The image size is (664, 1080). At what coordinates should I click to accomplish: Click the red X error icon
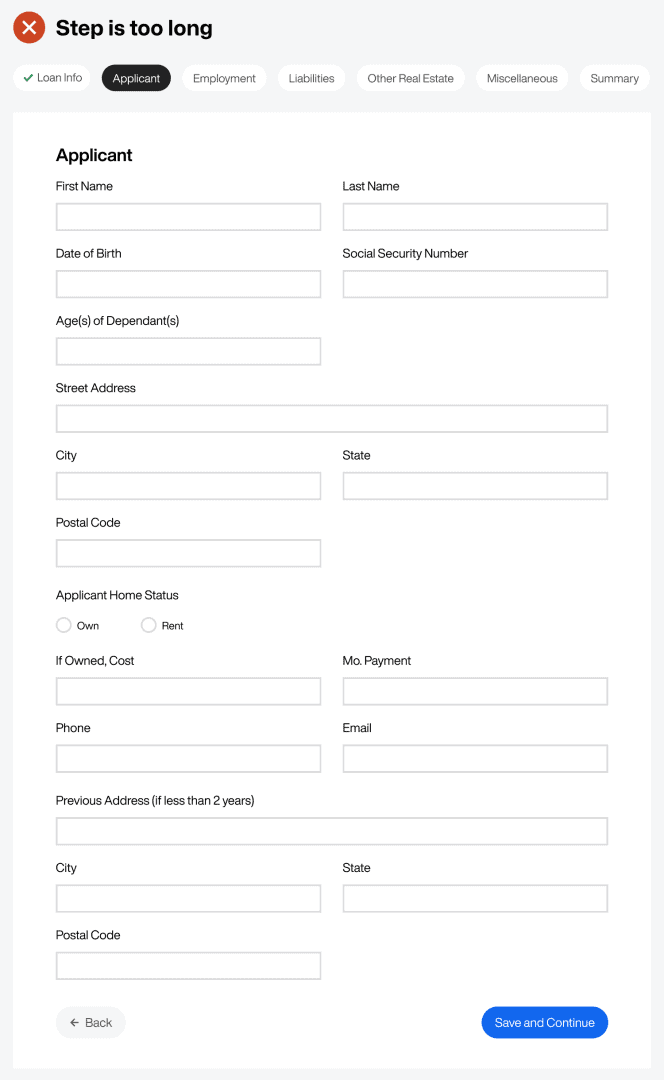[x=29, y=28]
